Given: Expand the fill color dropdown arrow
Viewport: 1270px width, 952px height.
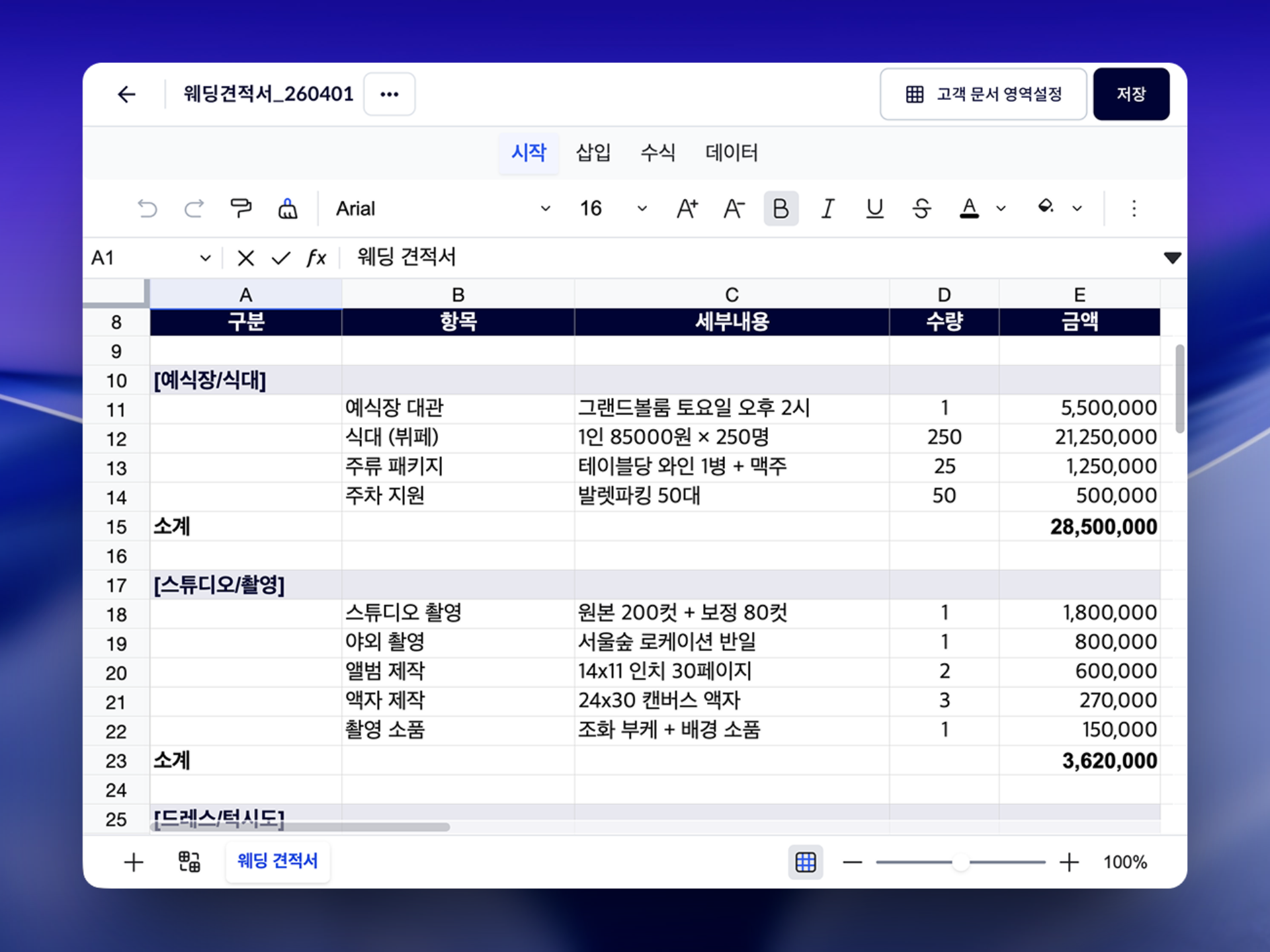Looking at the screenshot, I should (1078, 208).
